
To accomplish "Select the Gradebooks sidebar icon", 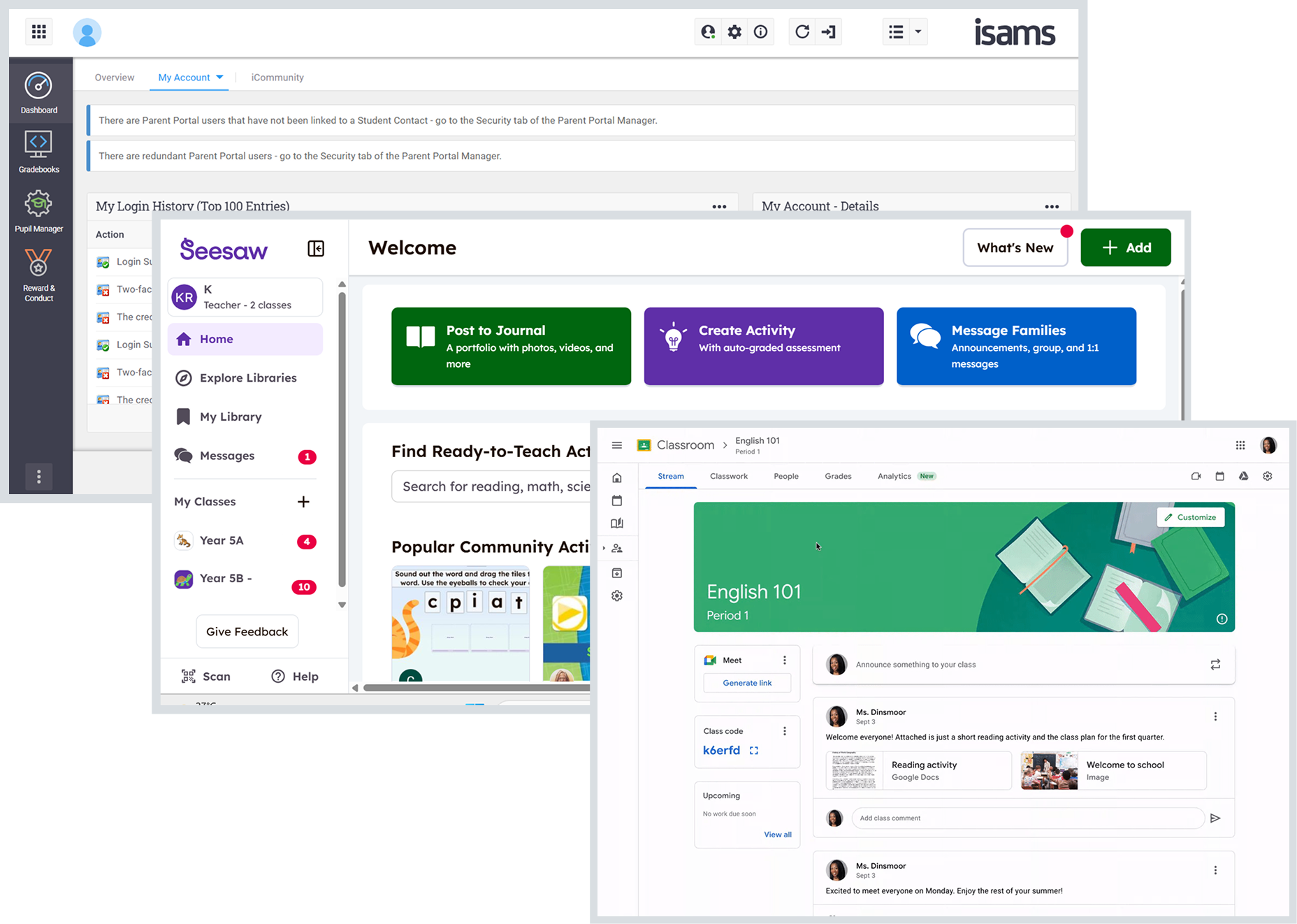I will click(x=39, y=150).
